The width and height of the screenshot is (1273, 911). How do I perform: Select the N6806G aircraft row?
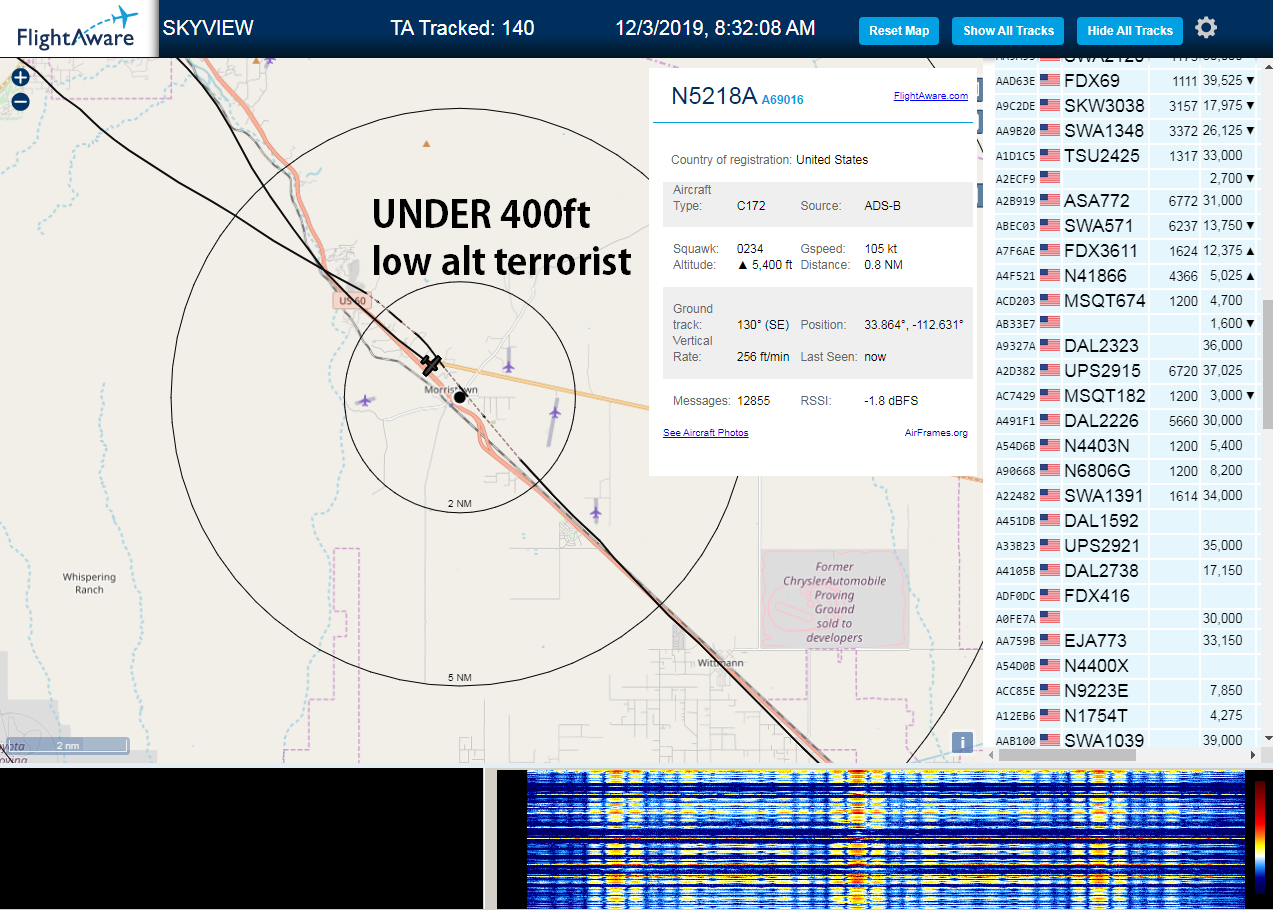(x=1126, y=471)
